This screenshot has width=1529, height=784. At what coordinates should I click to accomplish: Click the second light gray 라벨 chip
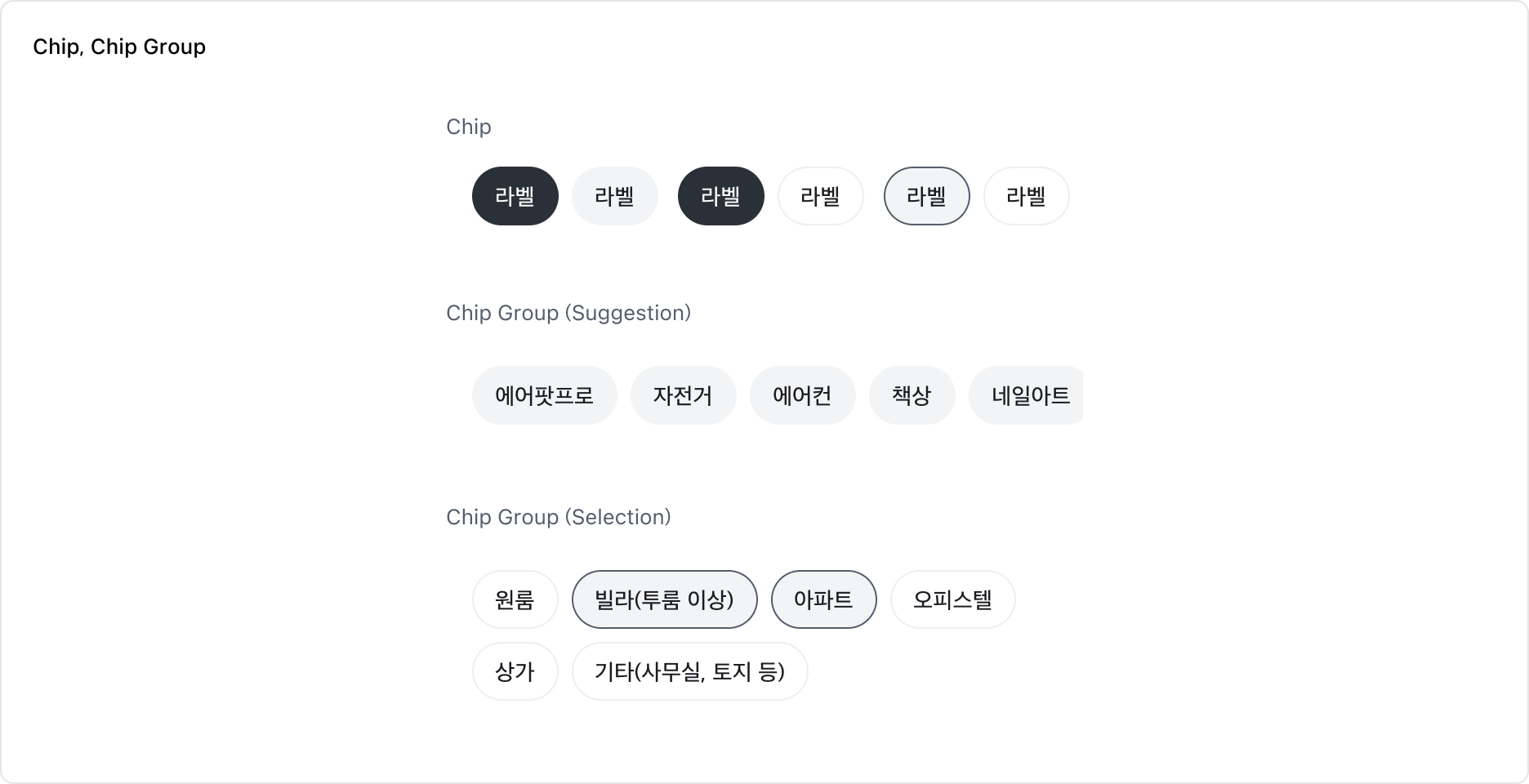[x=615, y=196]
